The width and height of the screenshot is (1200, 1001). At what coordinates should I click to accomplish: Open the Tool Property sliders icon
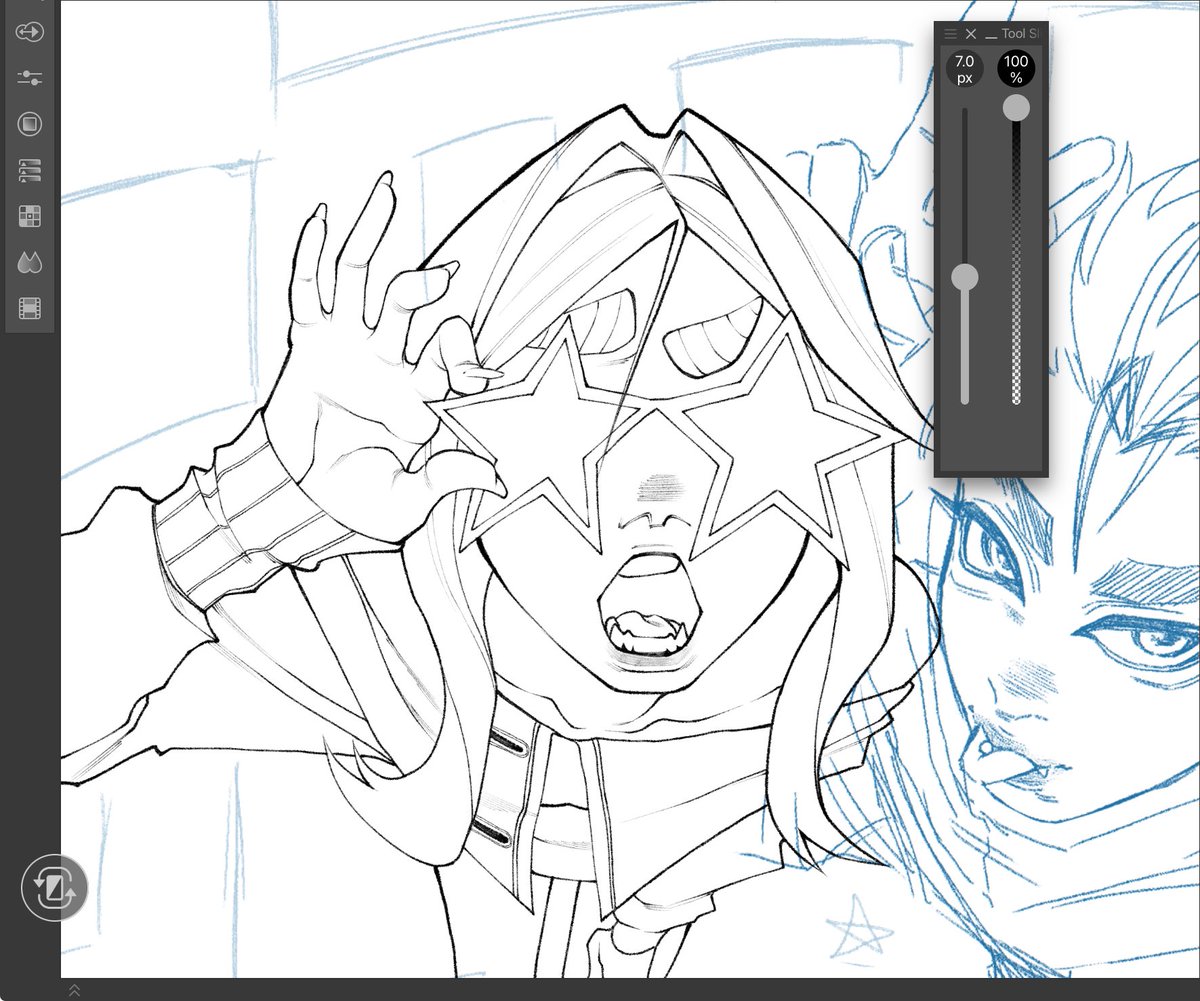[x=30, y=78]
